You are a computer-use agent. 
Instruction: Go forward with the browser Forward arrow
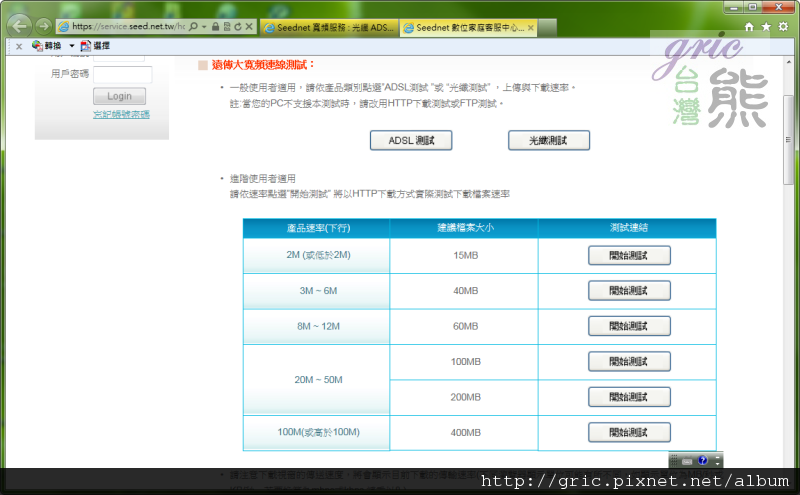click(x=44, y=26)
